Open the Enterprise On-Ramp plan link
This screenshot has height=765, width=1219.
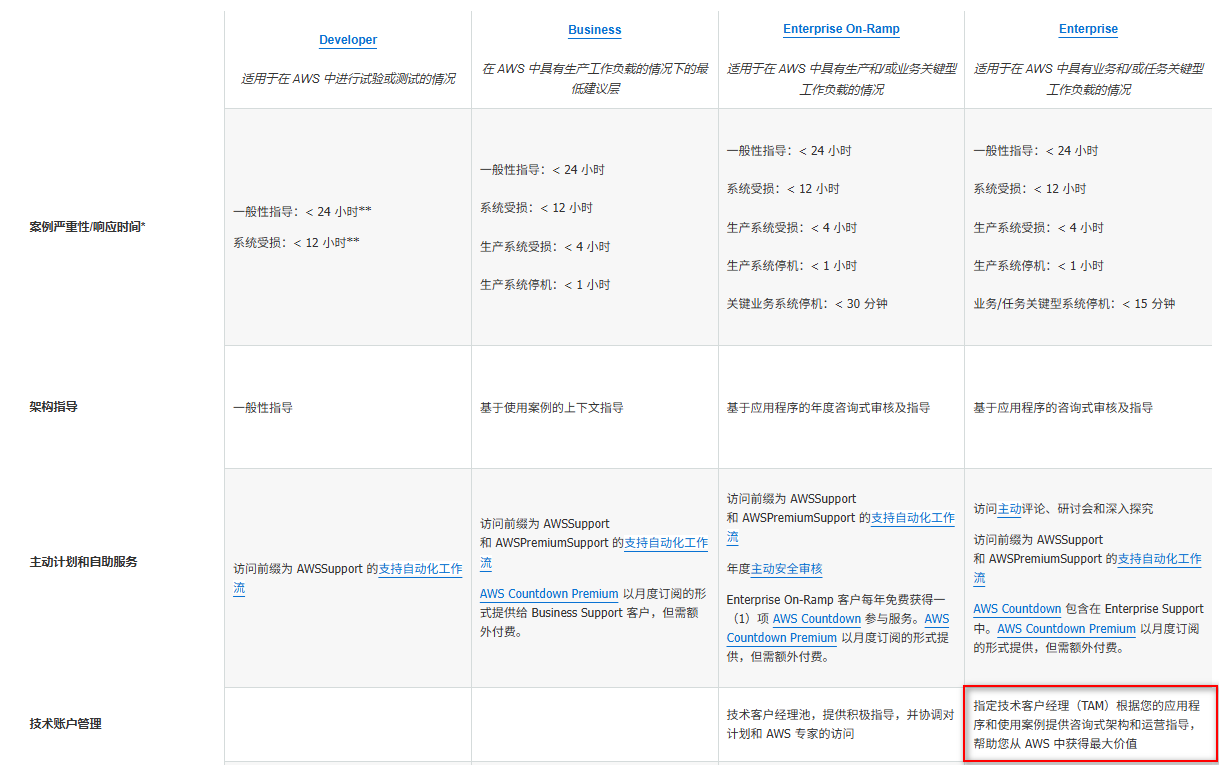[x=841, y=30]
